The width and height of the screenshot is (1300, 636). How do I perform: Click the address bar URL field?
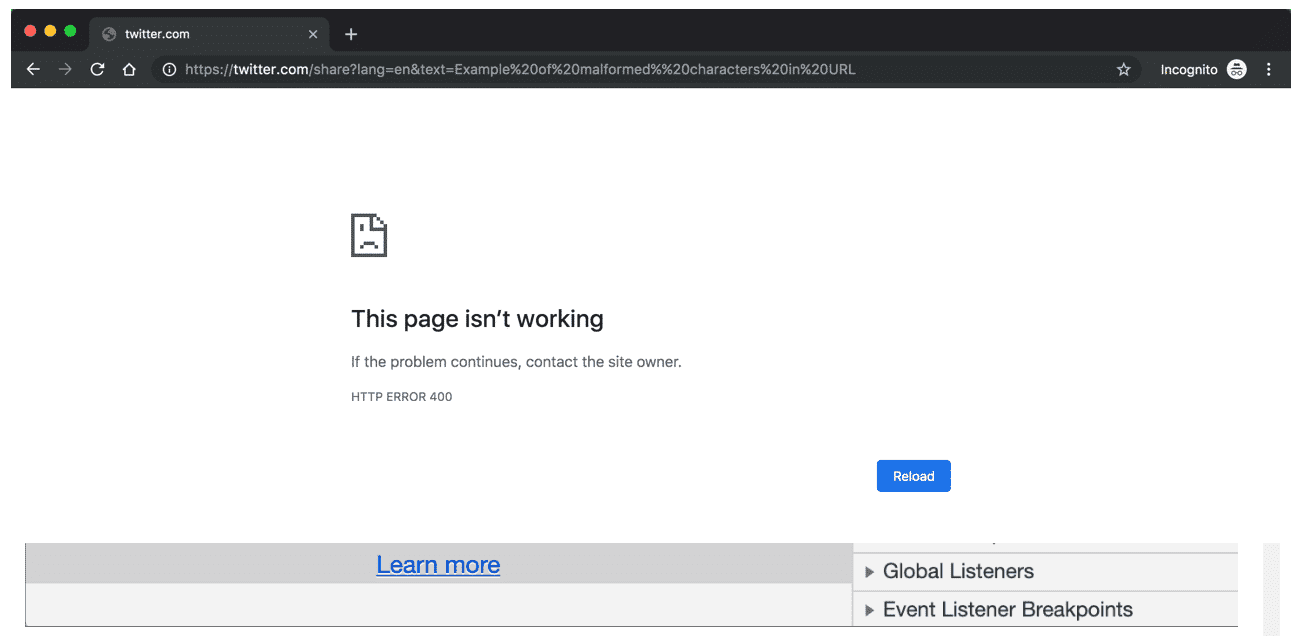(600, 69)
